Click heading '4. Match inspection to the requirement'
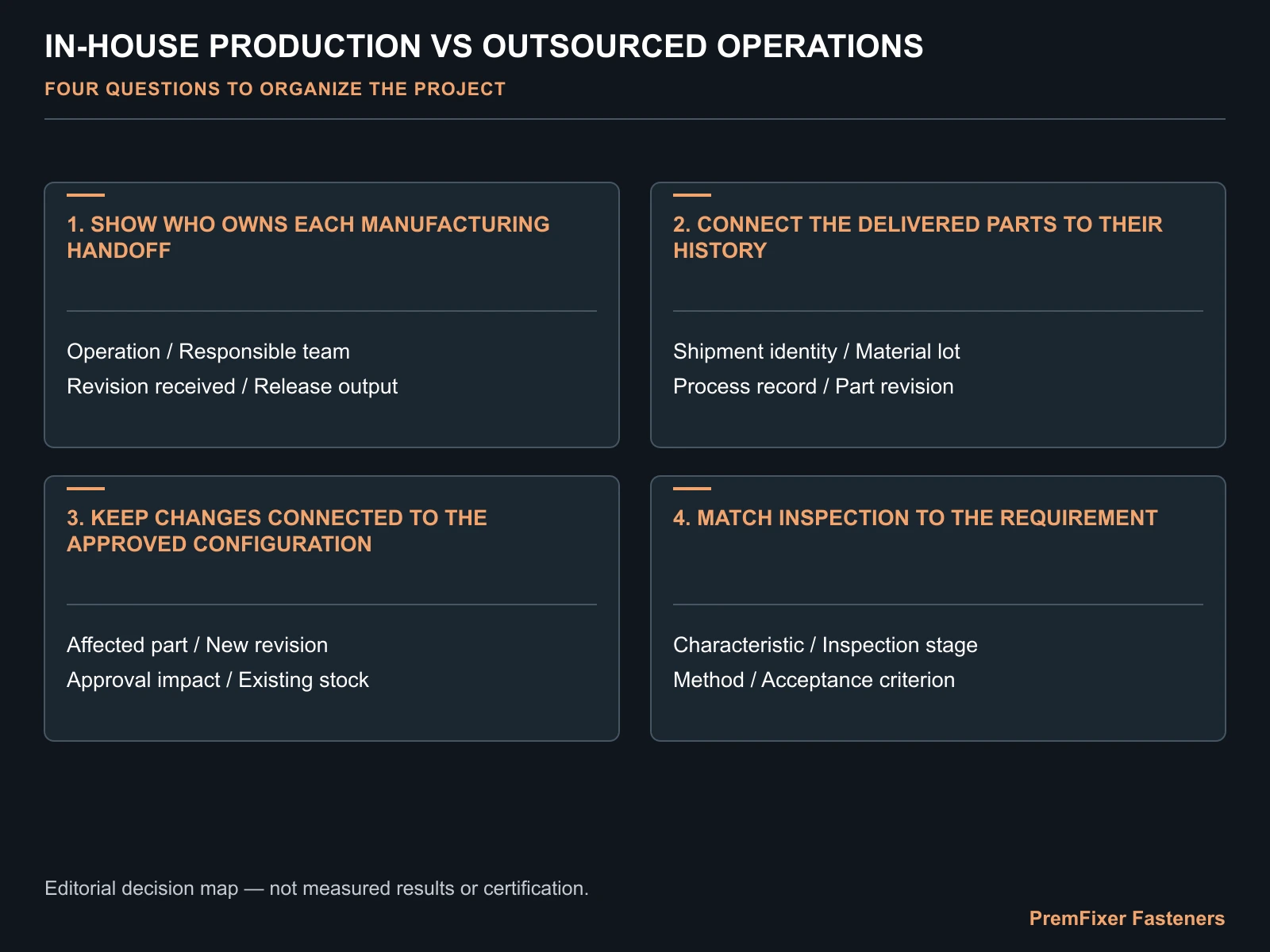Screen dimensions: 1270x952 coord(915,518)
